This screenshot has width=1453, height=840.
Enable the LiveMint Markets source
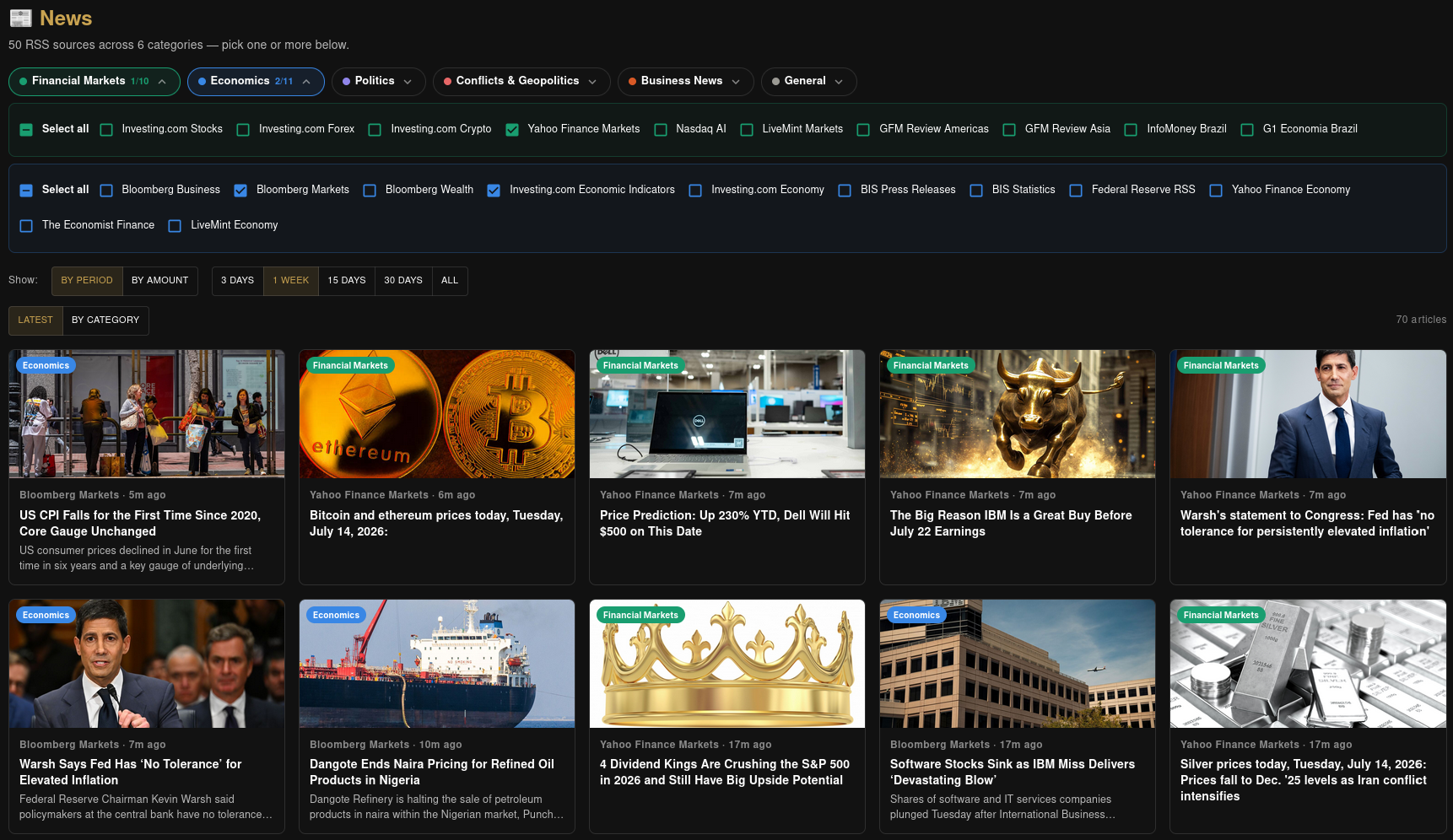[x=747, y=129]
